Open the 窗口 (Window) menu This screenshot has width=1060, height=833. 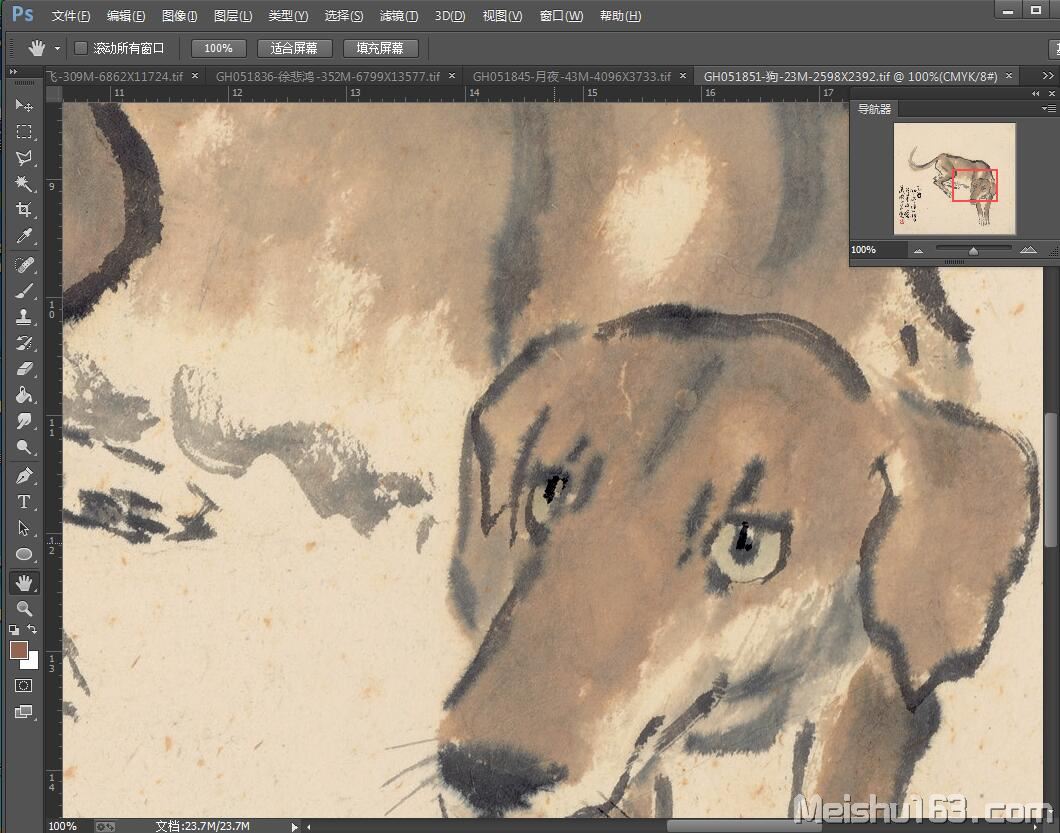coord(561,16)
